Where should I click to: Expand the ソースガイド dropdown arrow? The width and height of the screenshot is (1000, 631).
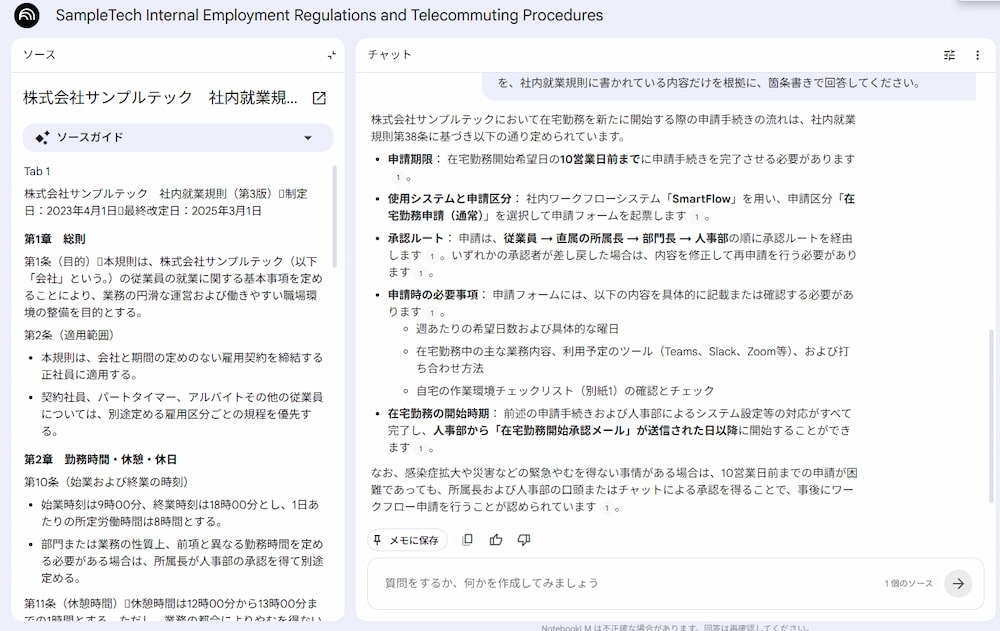click(308, 138)
